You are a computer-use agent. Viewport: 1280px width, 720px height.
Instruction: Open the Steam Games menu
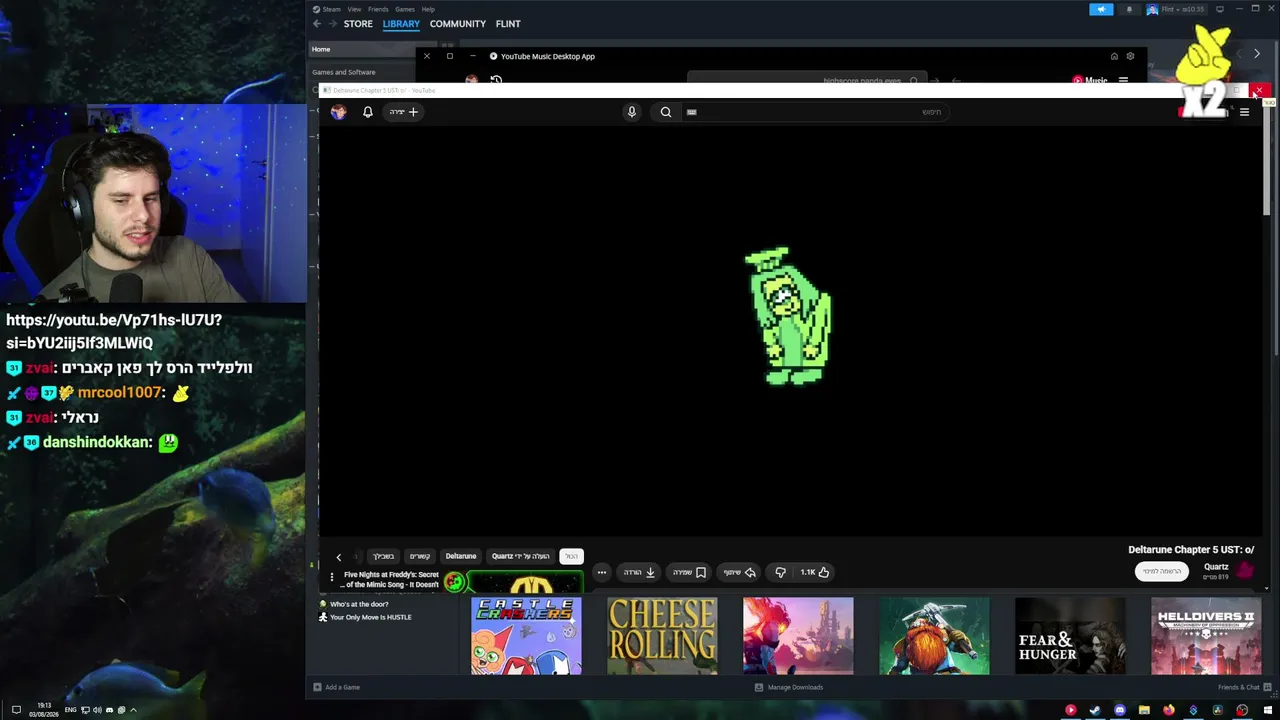tap(405, 9)
